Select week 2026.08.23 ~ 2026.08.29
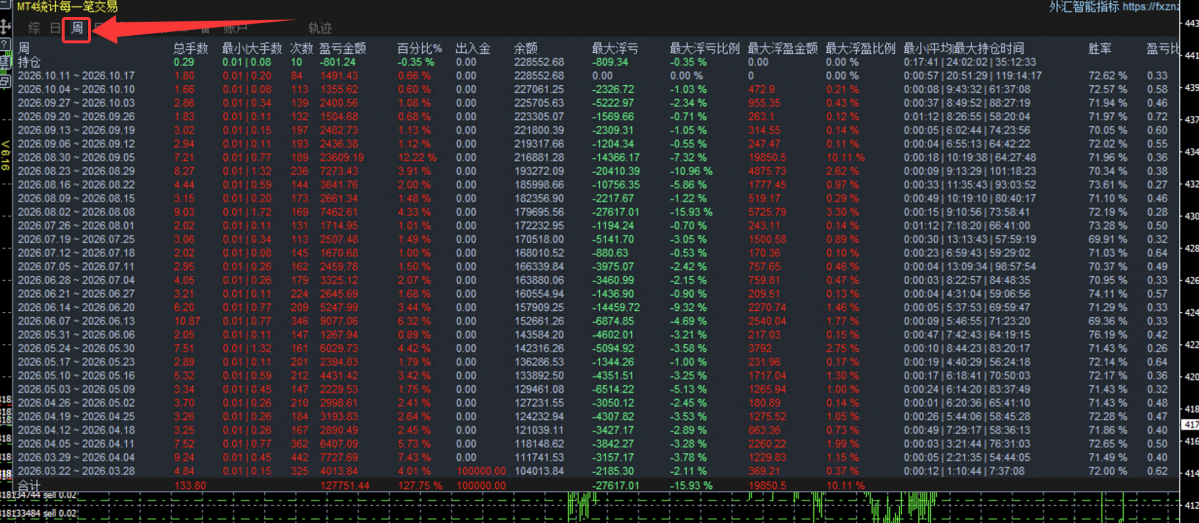 pos(76,170)
